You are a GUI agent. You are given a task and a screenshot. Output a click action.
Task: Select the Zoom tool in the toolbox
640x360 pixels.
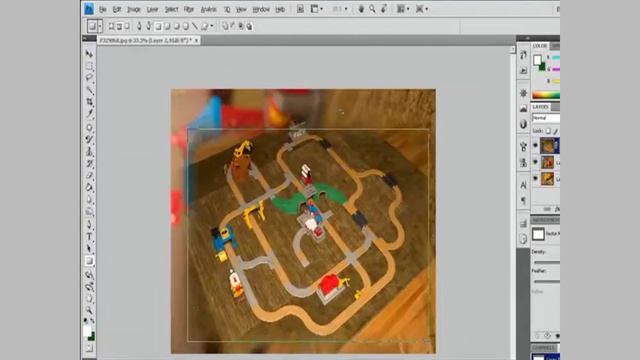(x=89, y=311)
